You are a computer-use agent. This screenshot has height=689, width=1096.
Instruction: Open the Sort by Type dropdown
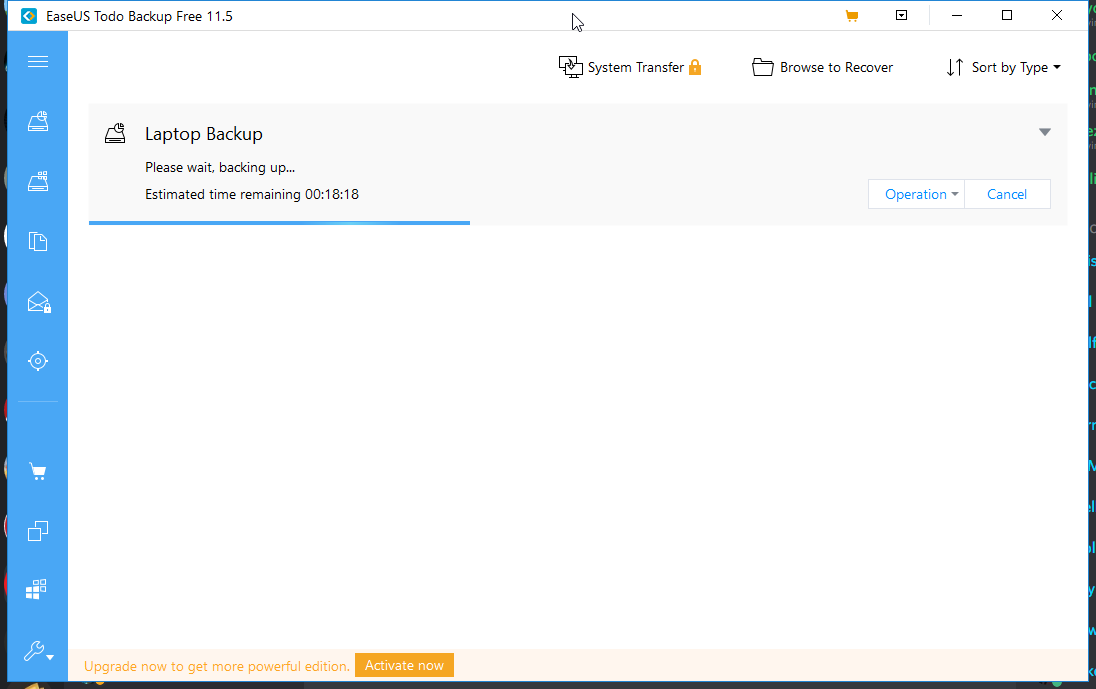point(1004,67)
